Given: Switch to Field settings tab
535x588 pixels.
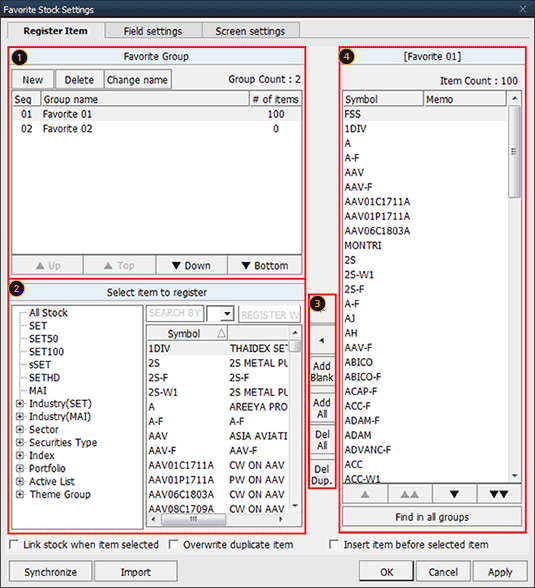Looking at the screenshot, I should pyautogui.click(x=153, y=31).
